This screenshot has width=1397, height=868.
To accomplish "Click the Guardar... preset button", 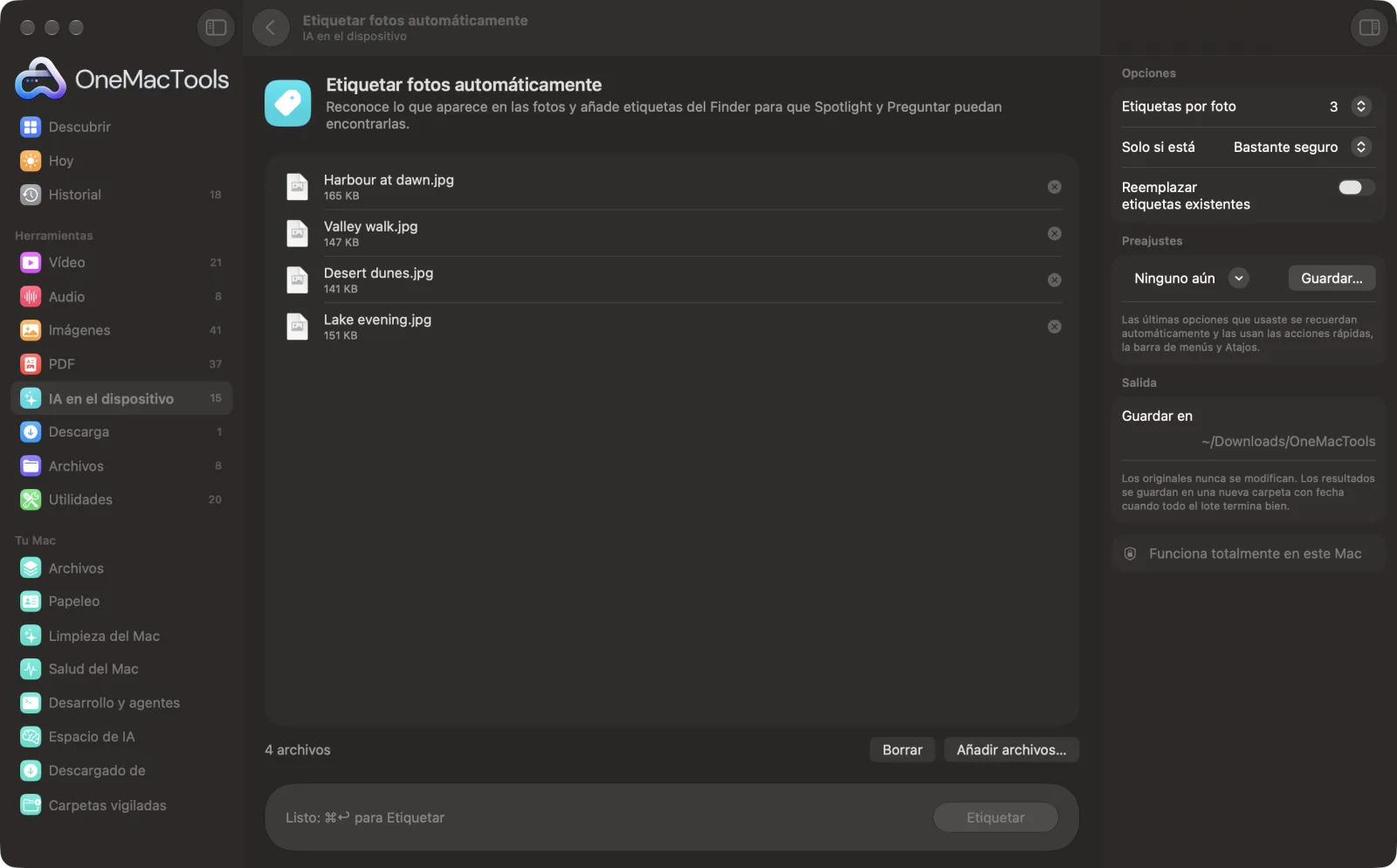I will [1332, 279].
